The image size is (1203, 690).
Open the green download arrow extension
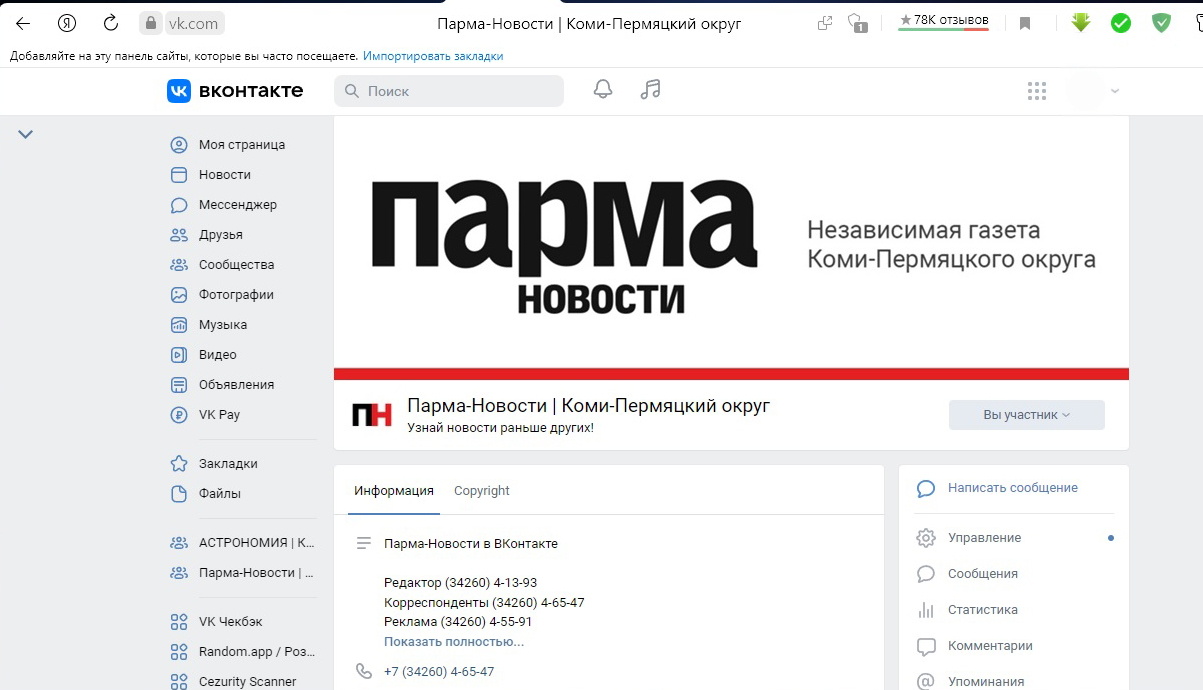pyautogui.click(x=1080, y=22)
